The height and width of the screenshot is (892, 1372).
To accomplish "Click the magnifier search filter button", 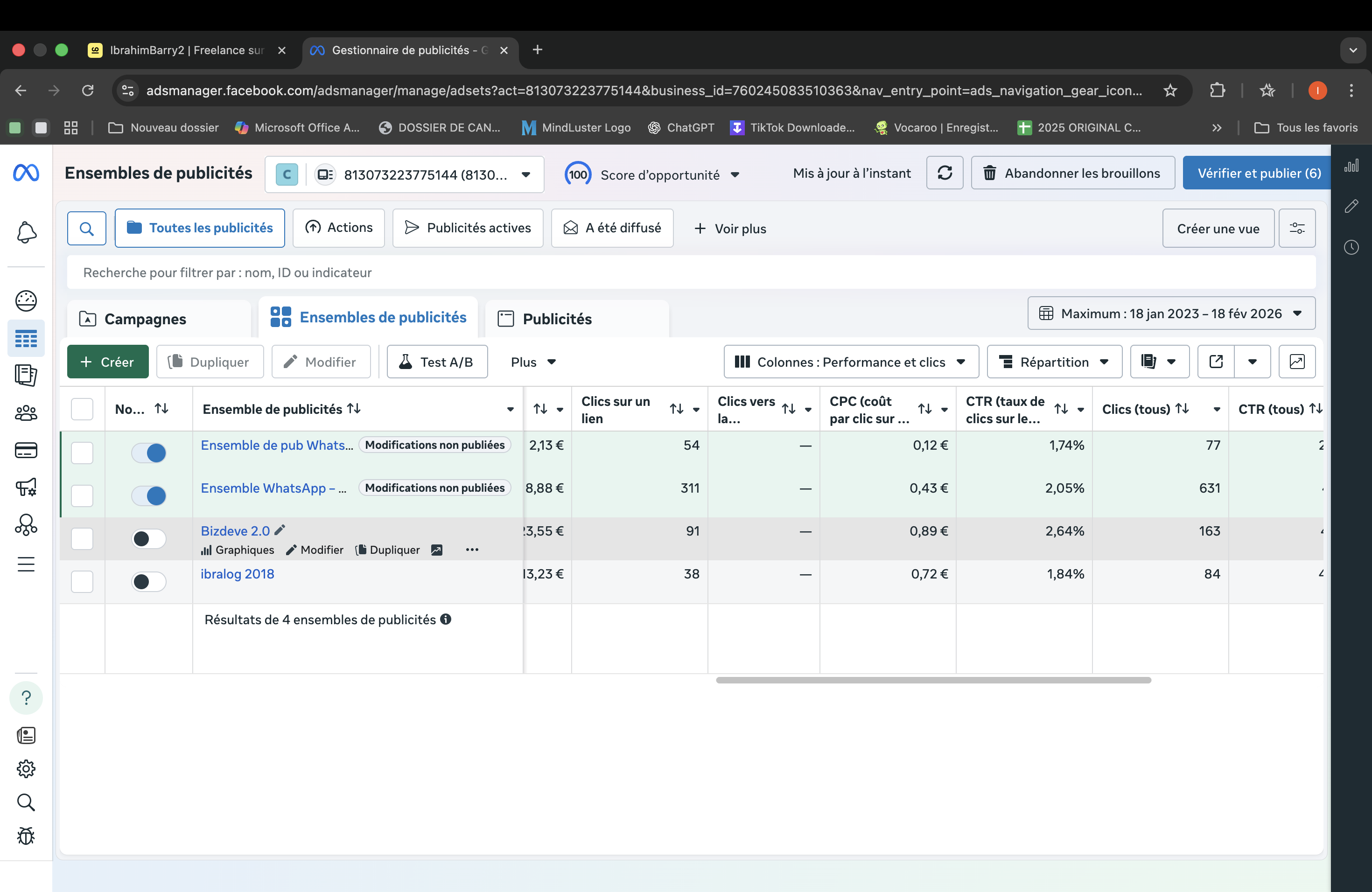I will tap(86, 228).
